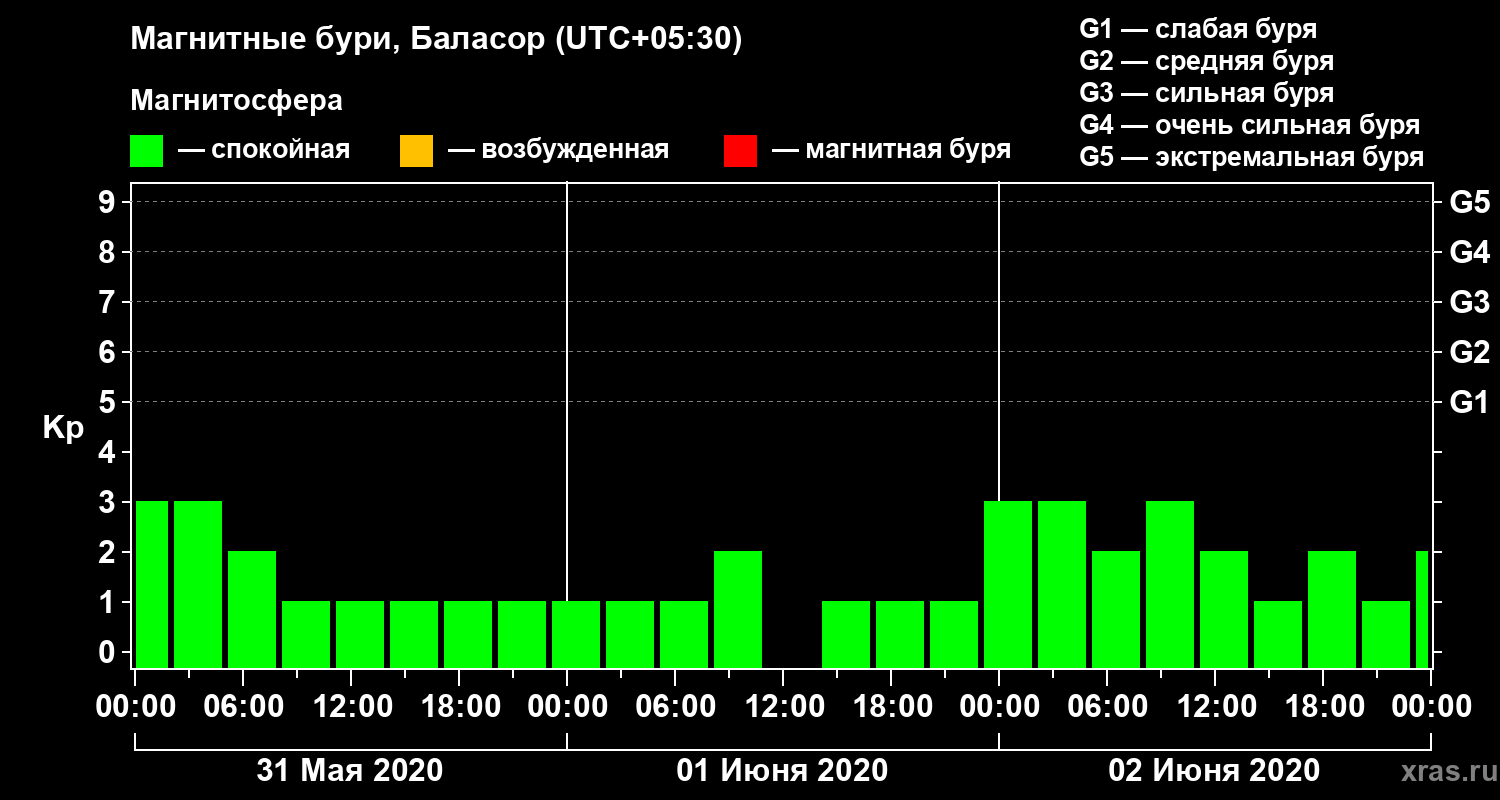This screenshot has width=1500, height=800.
Task: Click the '31 Мая 2020' date label
Action: click(x=349, y=771)
